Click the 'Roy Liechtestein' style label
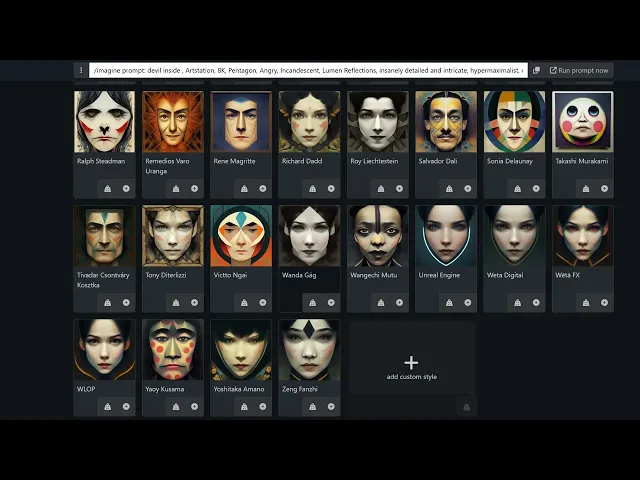640x480 pixels. [374, 161]
